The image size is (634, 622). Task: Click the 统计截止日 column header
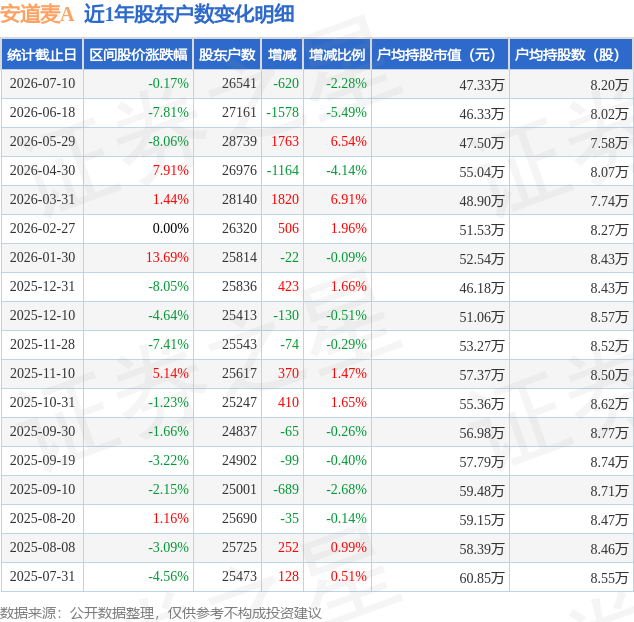tap(42, 55)
